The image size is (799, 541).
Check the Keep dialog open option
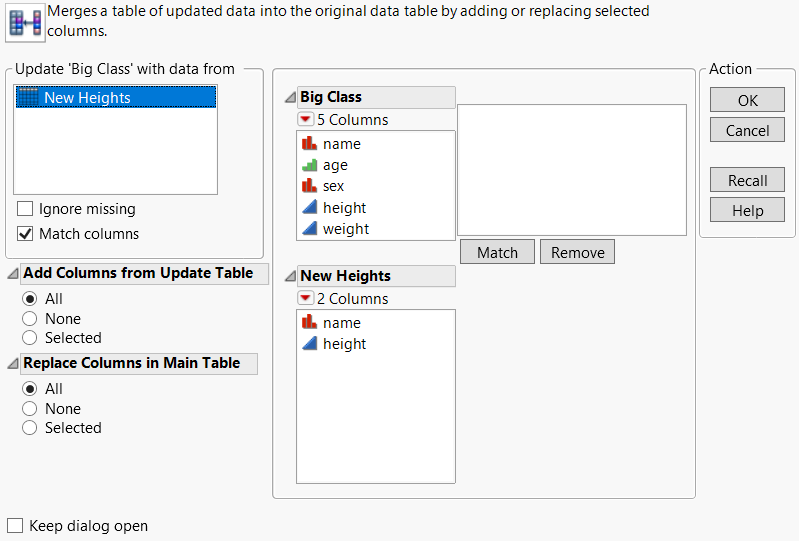coord(15,526)
